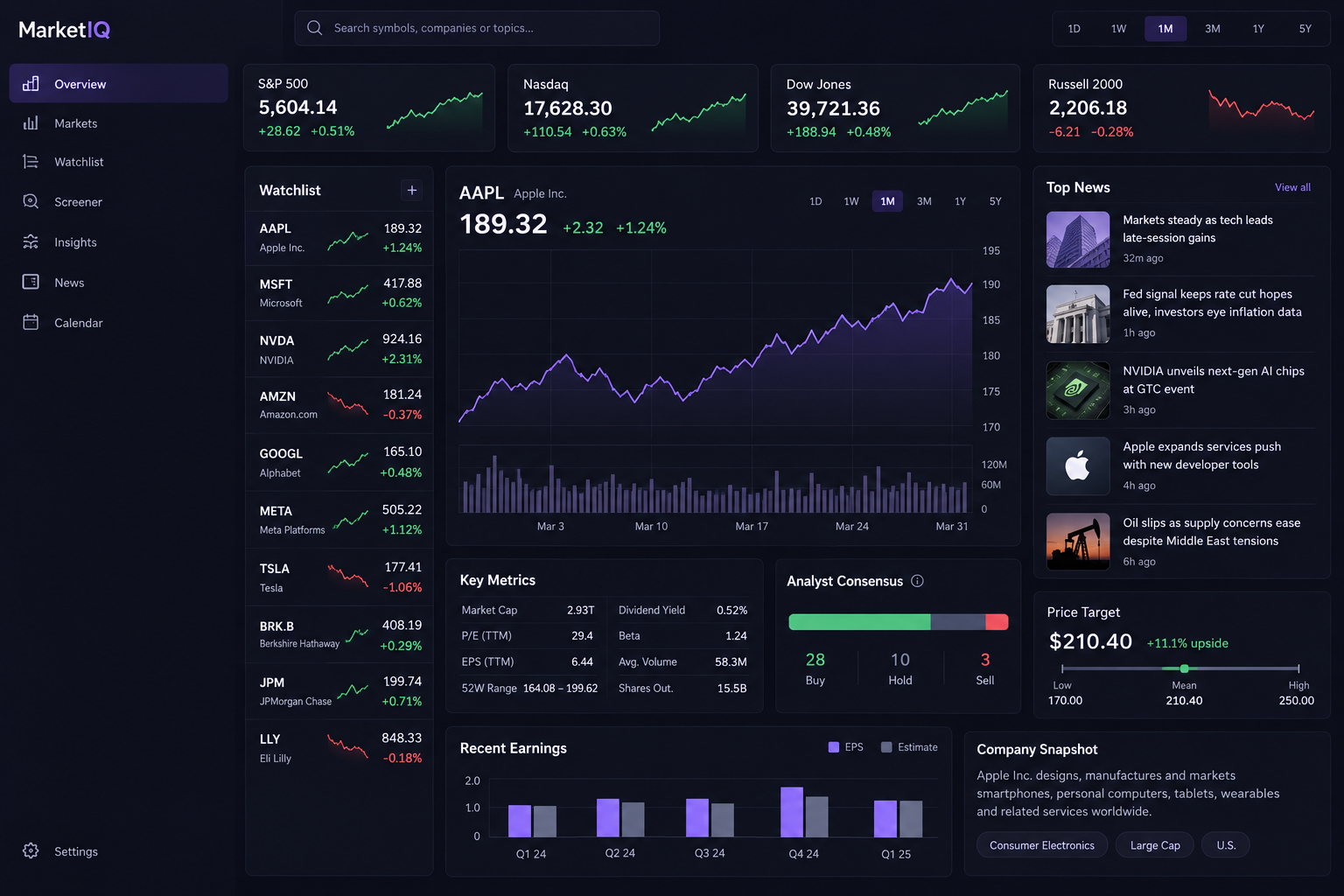Viewport: 1344px width, 896px height.
Task: Open the Russell 2000 index card
Action: click(1181, 108)
